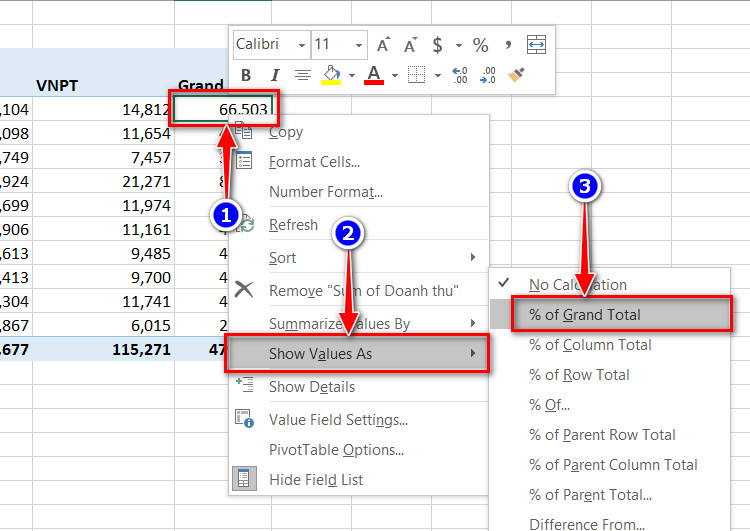Click Increase Decimal icon
This screenshot has width=750, height=531.
coord(460,75)
